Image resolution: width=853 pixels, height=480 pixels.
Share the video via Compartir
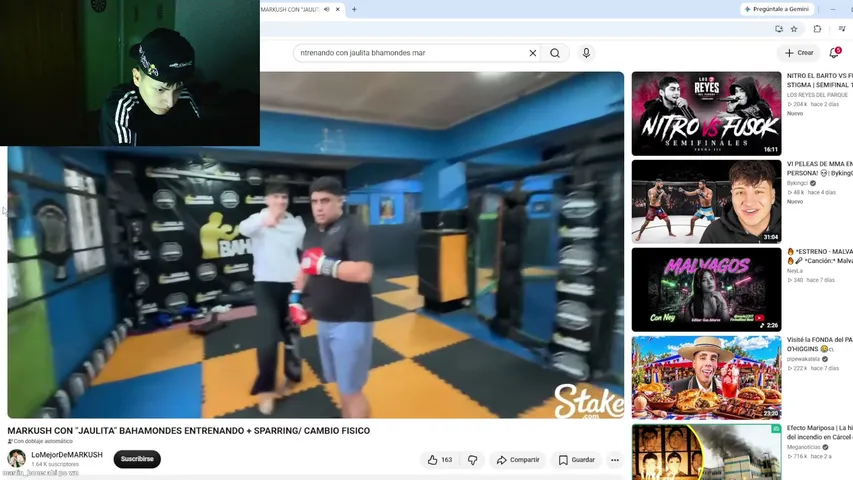point(518,460)
